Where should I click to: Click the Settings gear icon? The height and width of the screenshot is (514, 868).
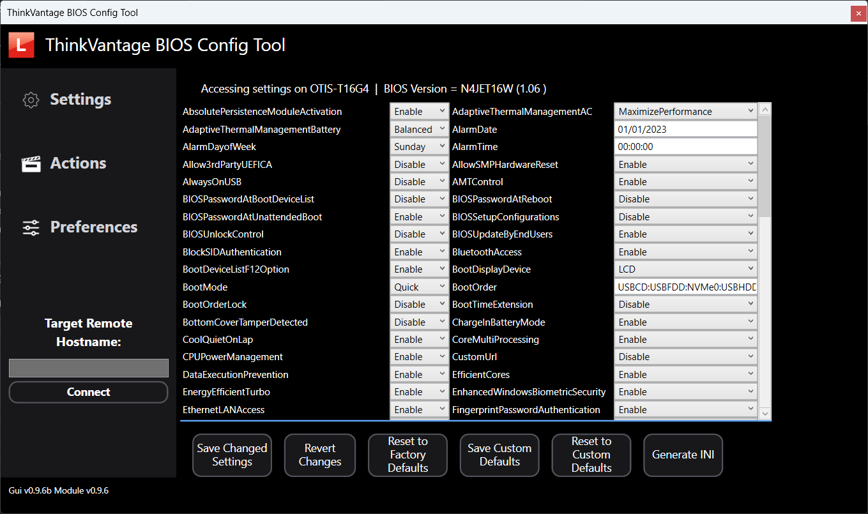pos(31,100)
